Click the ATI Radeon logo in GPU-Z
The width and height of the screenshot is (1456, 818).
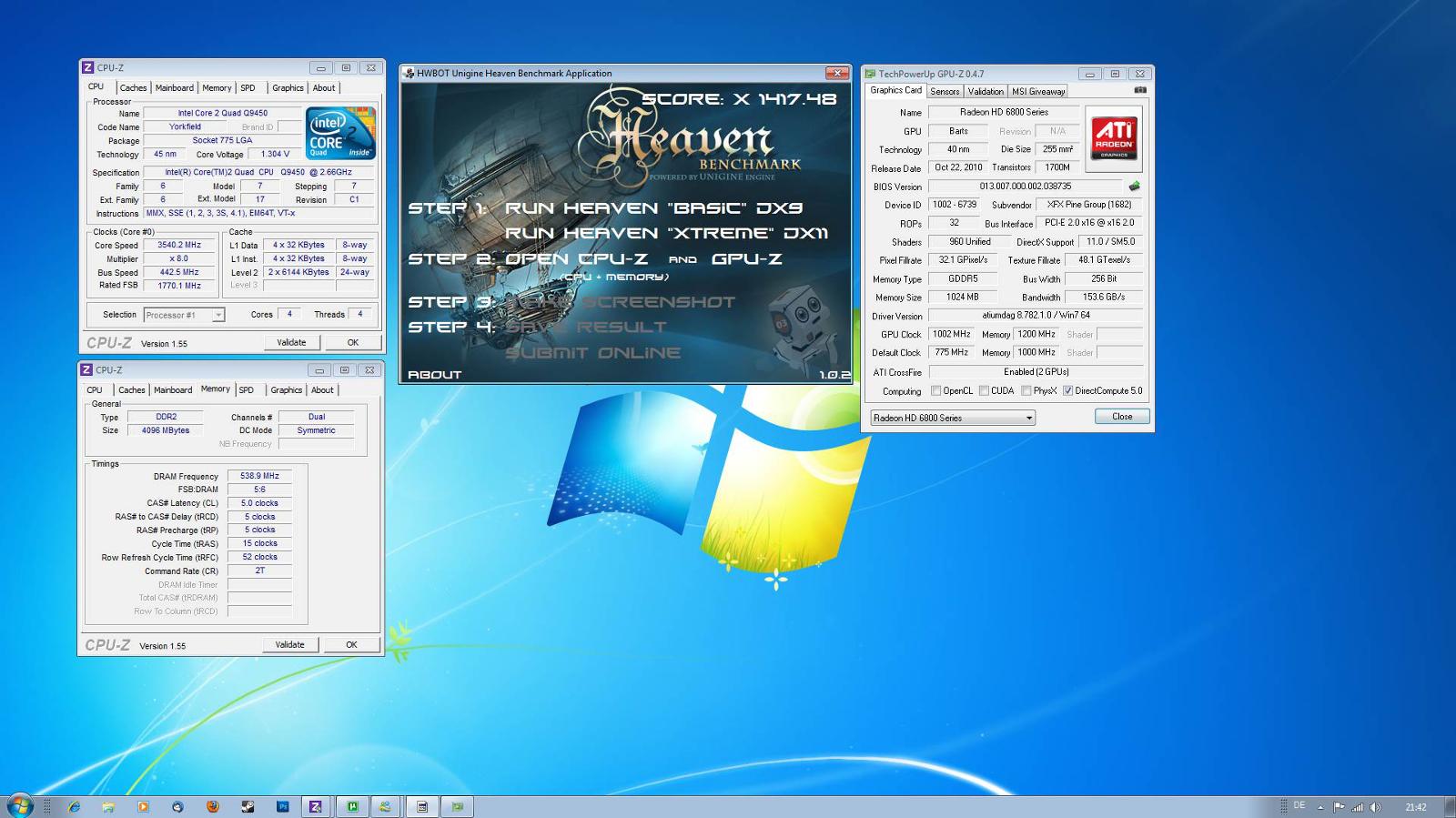[x=1114, y=138]
